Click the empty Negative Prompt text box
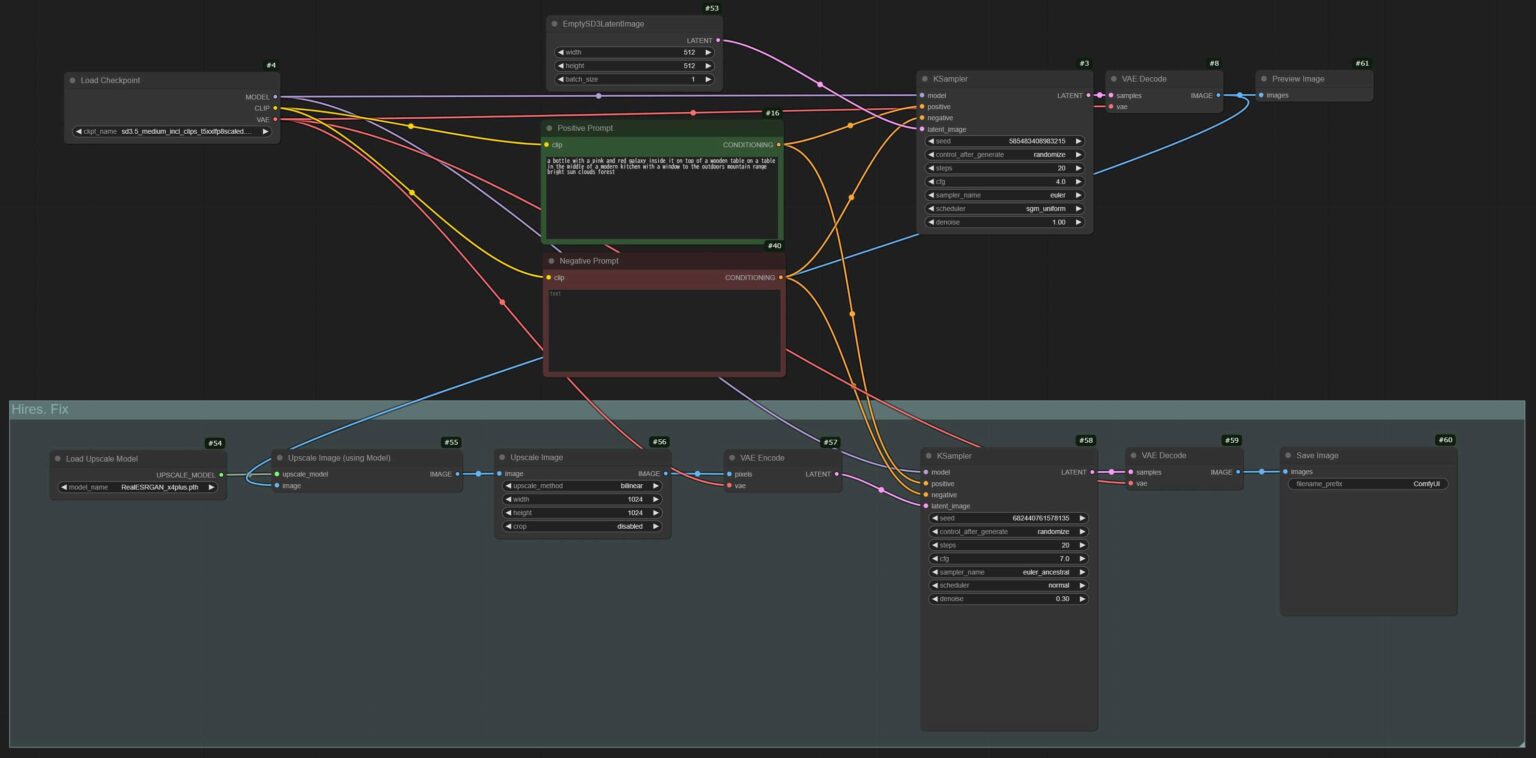 pyautogui.click(x=664, y=330)
